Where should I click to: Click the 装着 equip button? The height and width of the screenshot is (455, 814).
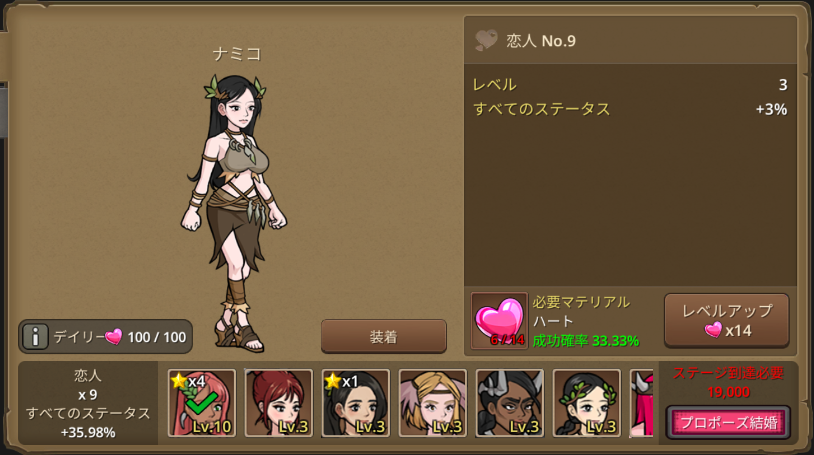(384, 337)
